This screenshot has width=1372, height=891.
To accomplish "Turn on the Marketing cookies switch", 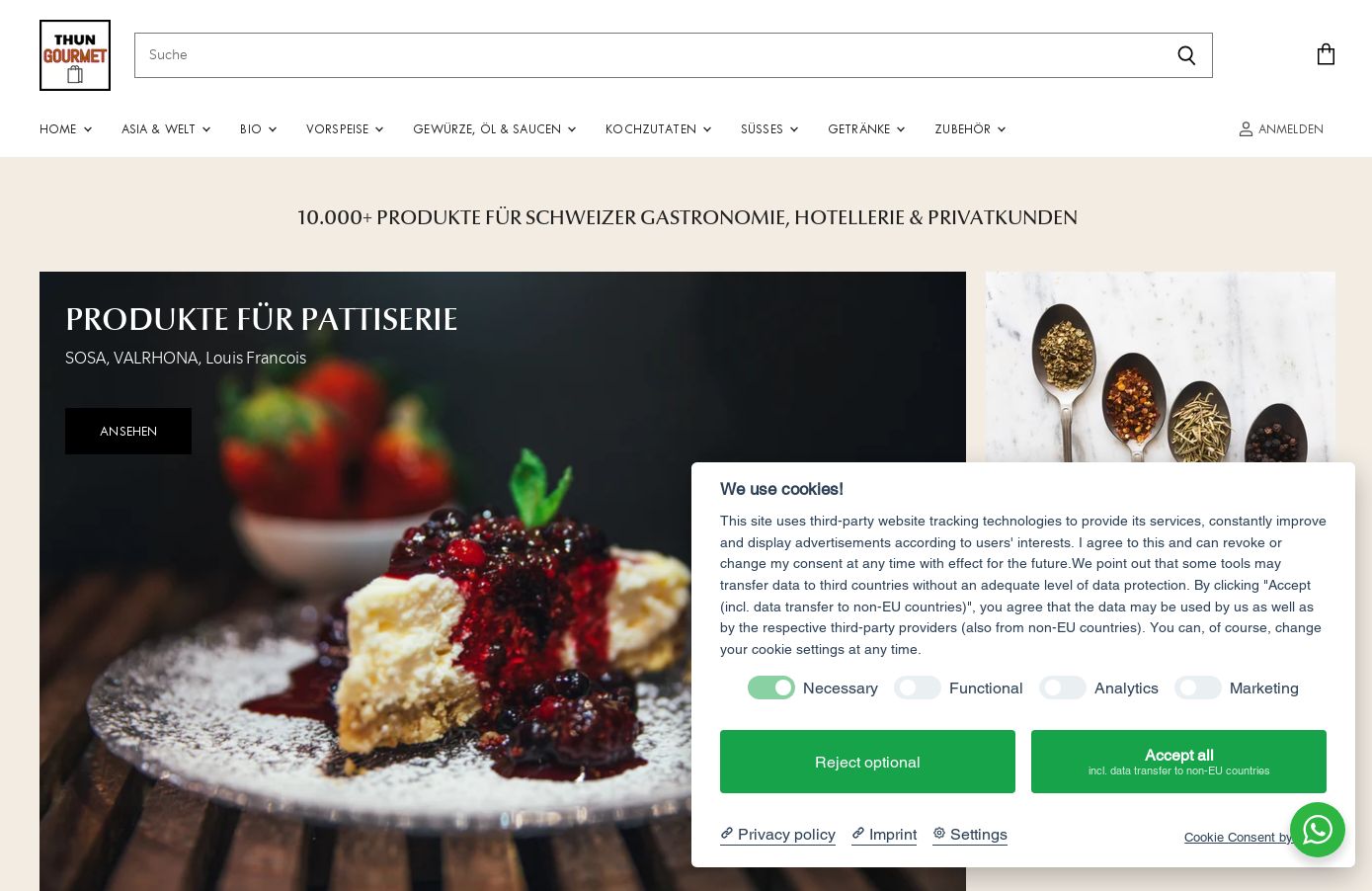I will click(1198, 688).
